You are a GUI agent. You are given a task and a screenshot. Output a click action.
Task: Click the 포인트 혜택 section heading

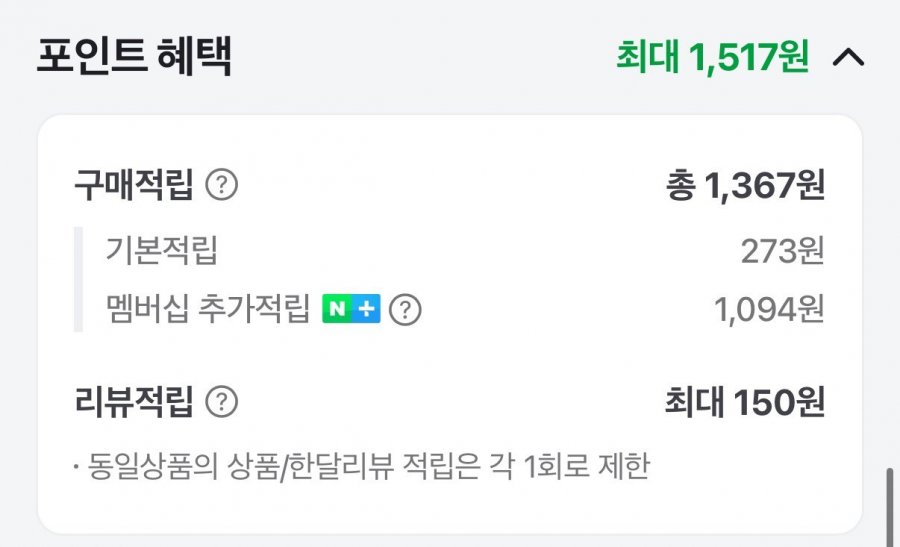point(134,57)
